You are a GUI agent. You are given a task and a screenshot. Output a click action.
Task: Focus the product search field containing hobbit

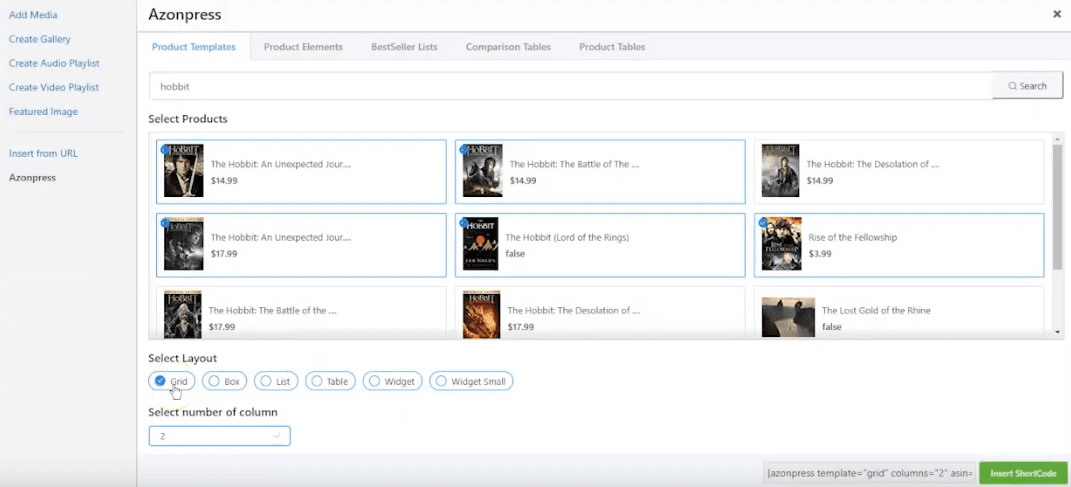pos(570,86)
